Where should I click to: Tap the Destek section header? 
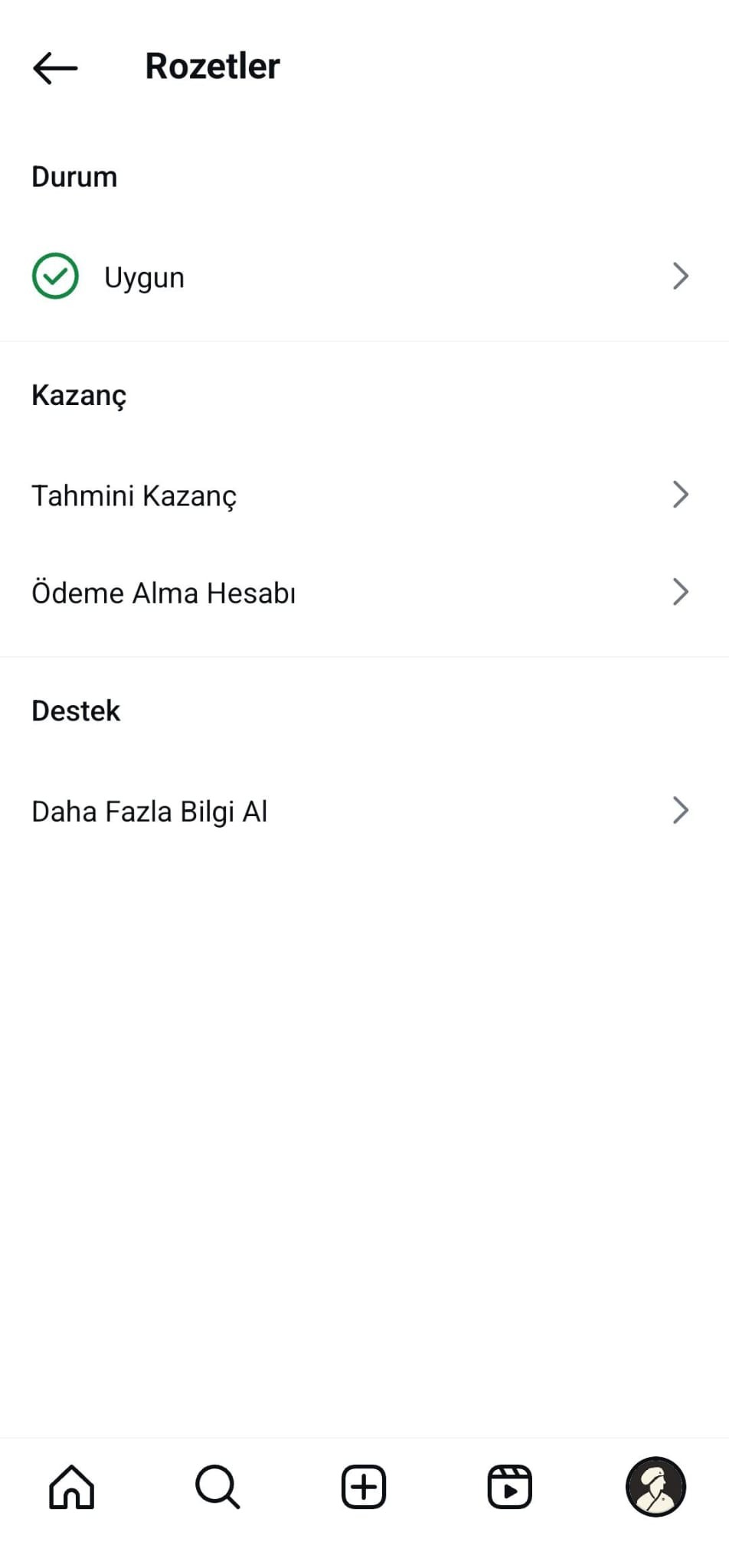tap(76, 711)
